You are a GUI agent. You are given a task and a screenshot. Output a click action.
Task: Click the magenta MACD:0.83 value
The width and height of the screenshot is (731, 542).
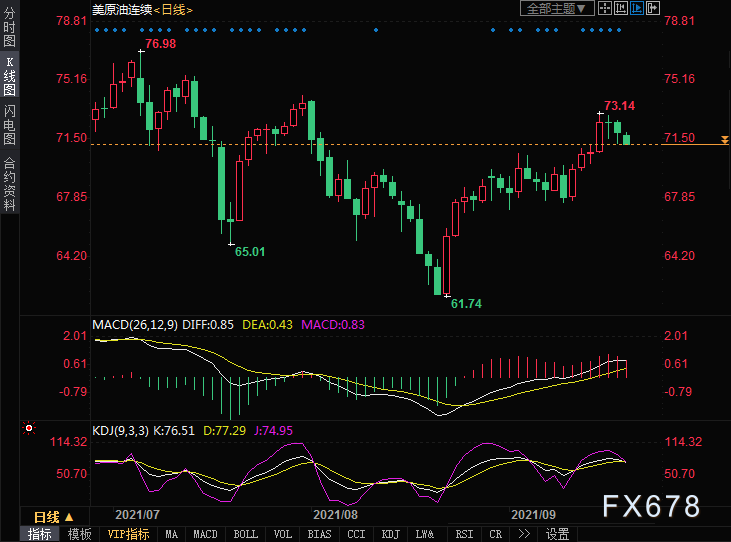333,325
